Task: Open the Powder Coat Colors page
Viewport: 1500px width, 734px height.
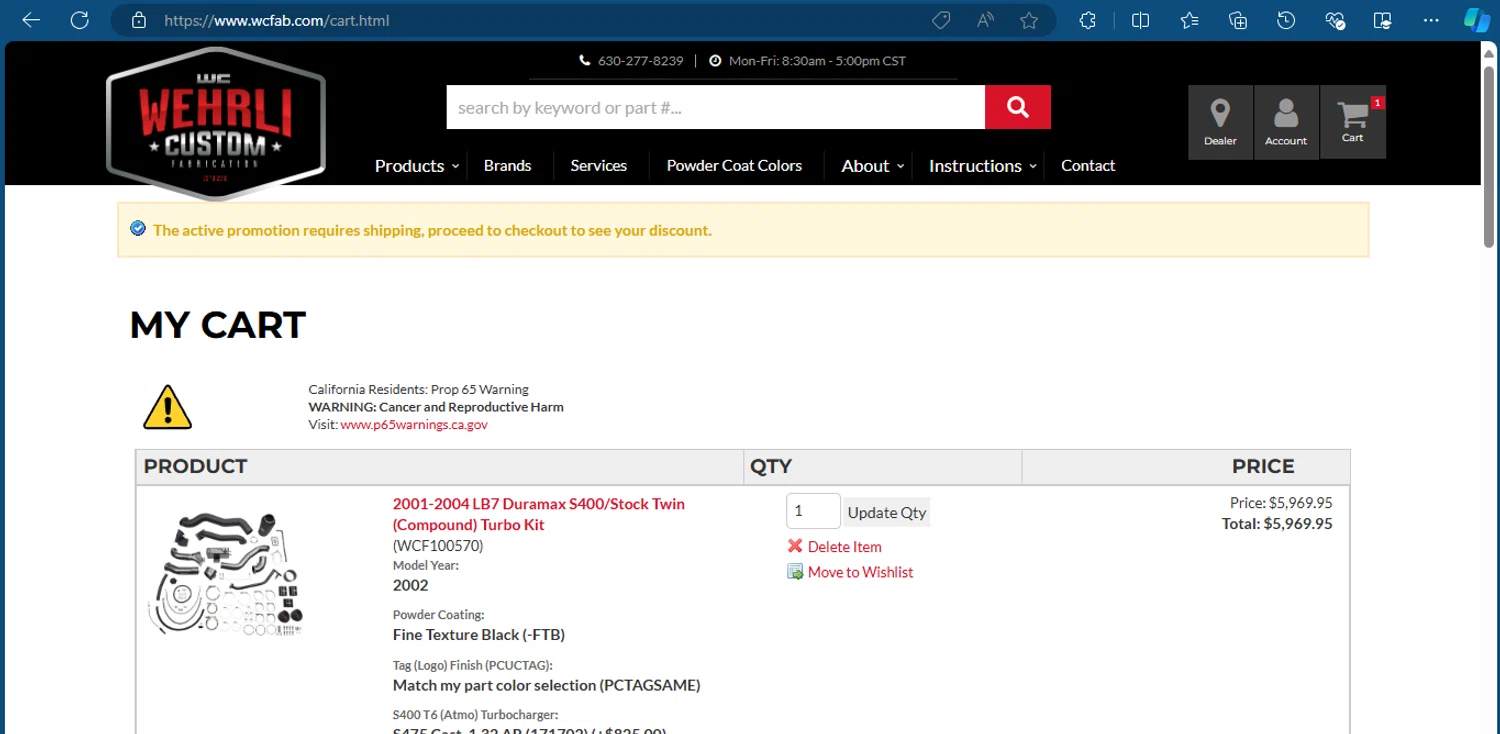Action: pyautogui.click(x=734, y=166)
